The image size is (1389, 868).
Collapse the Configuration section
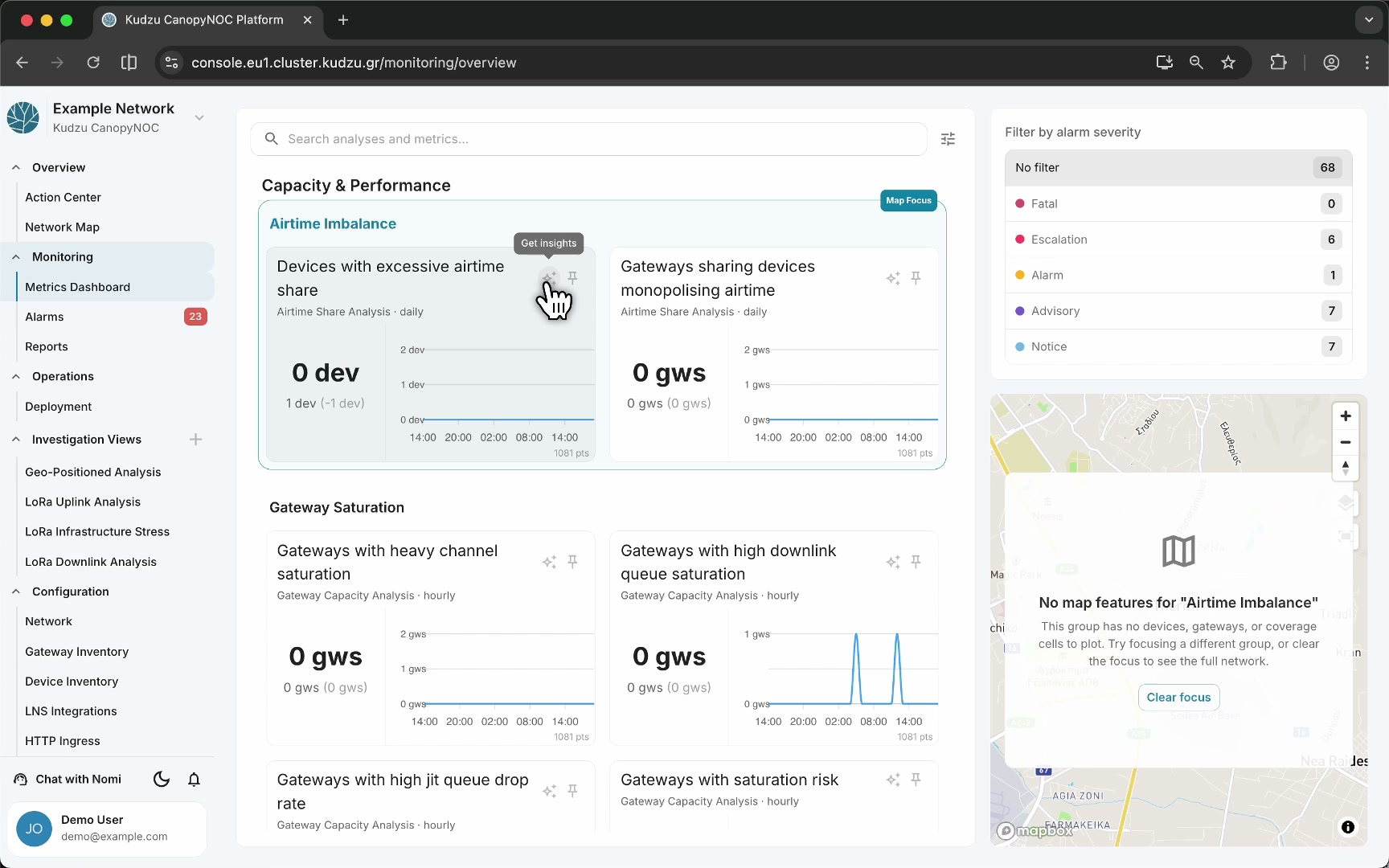tap(16, 592)
